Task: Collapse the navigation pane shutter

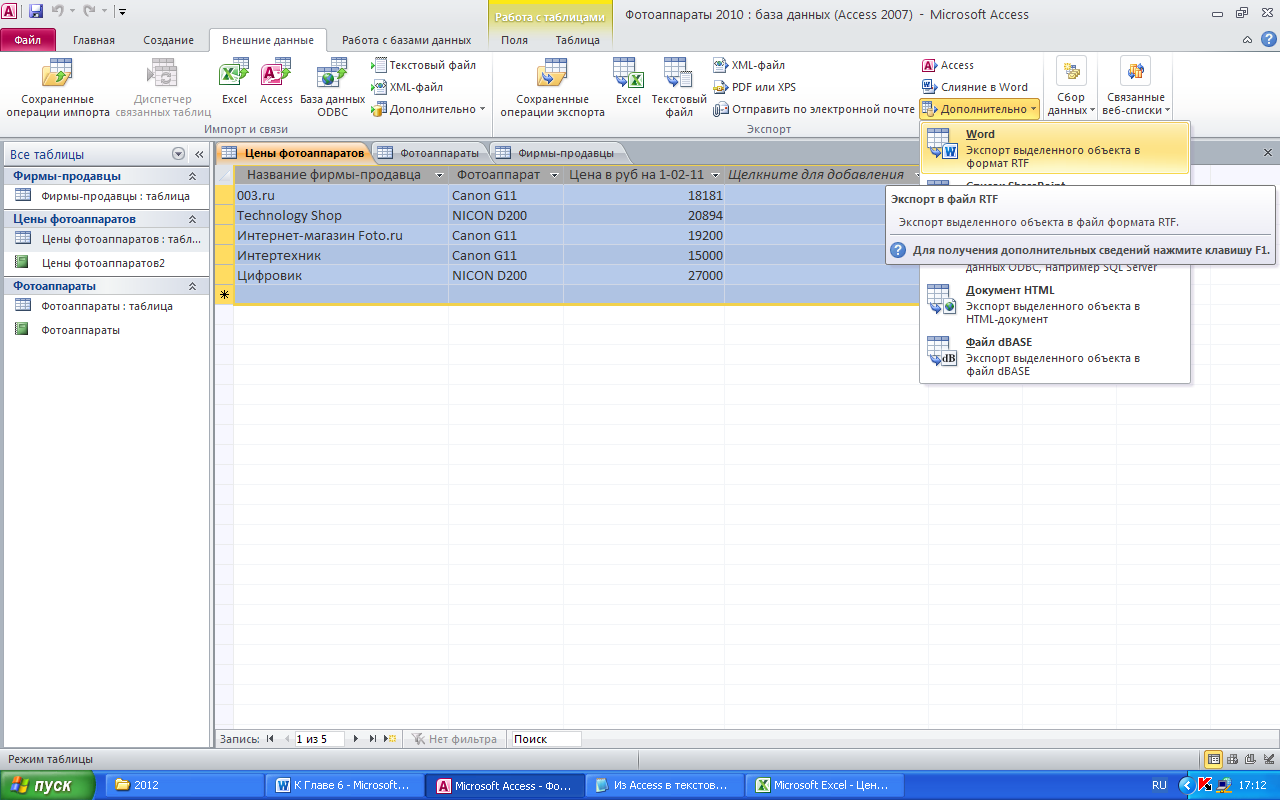Action: 199,154
